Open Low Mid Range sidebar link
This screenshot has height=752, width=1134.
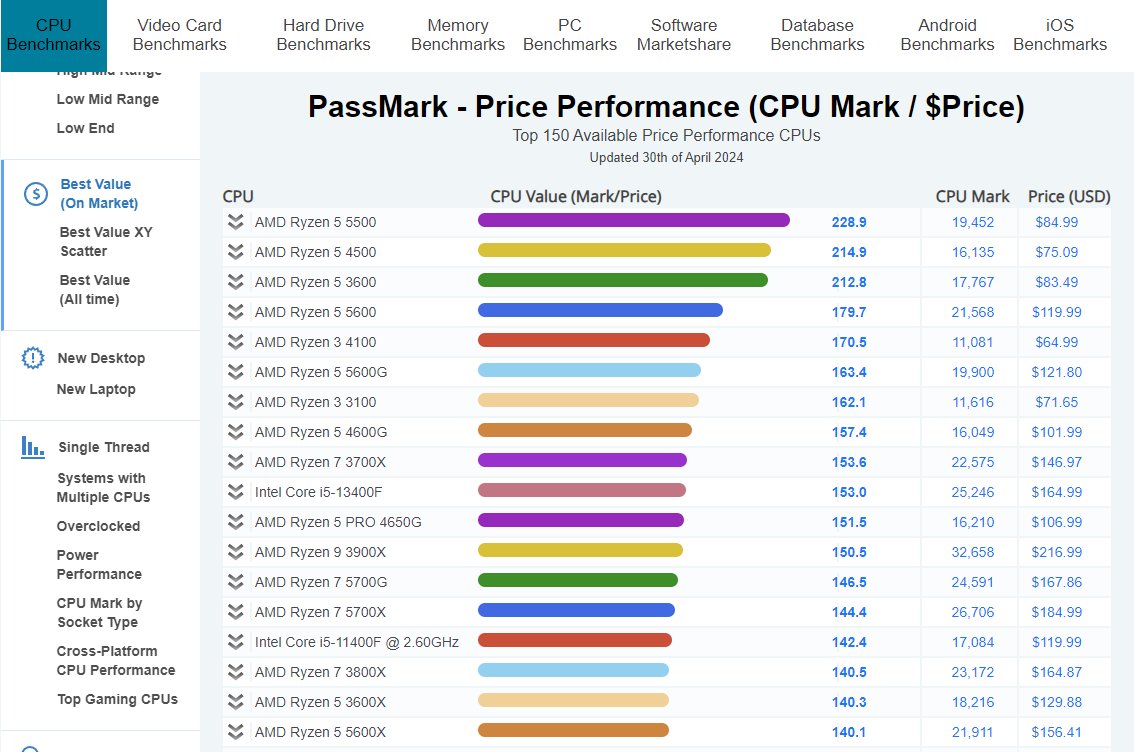(108, 99)
